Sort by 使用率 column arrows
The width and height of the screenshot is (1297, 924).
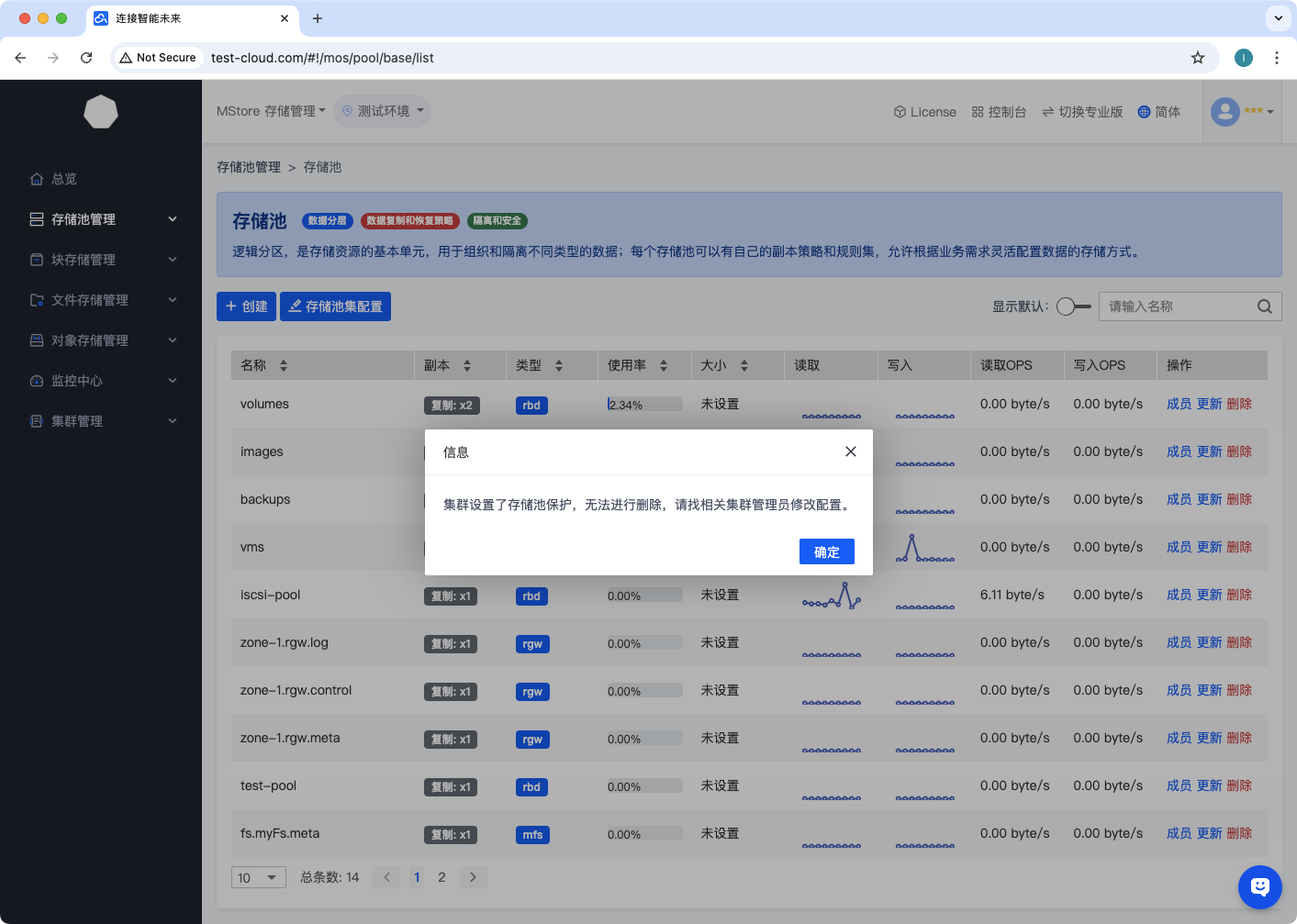coord(664,365)
